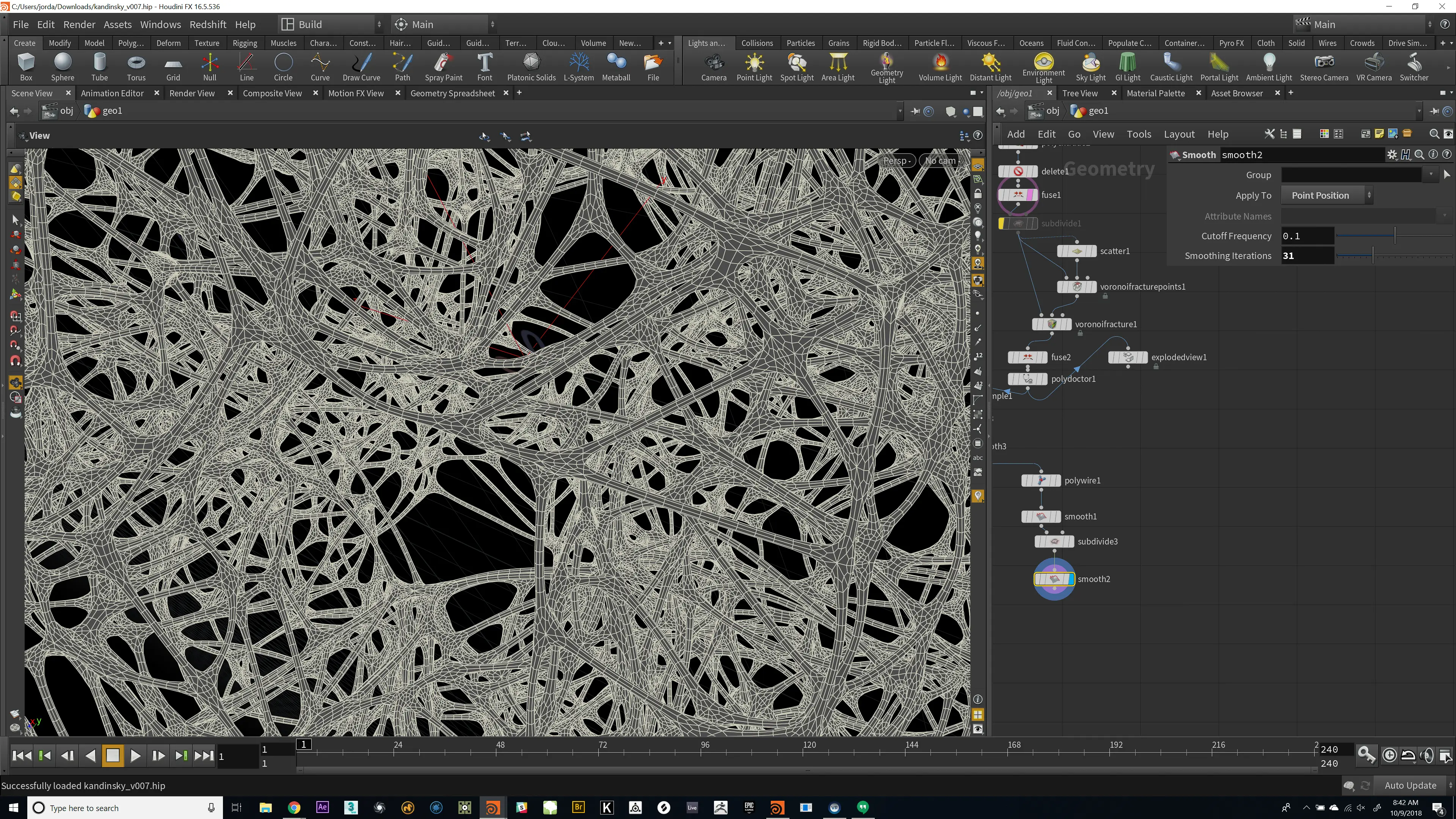
Task: Create Platonic Solids geometry
Action: point(531,67)
